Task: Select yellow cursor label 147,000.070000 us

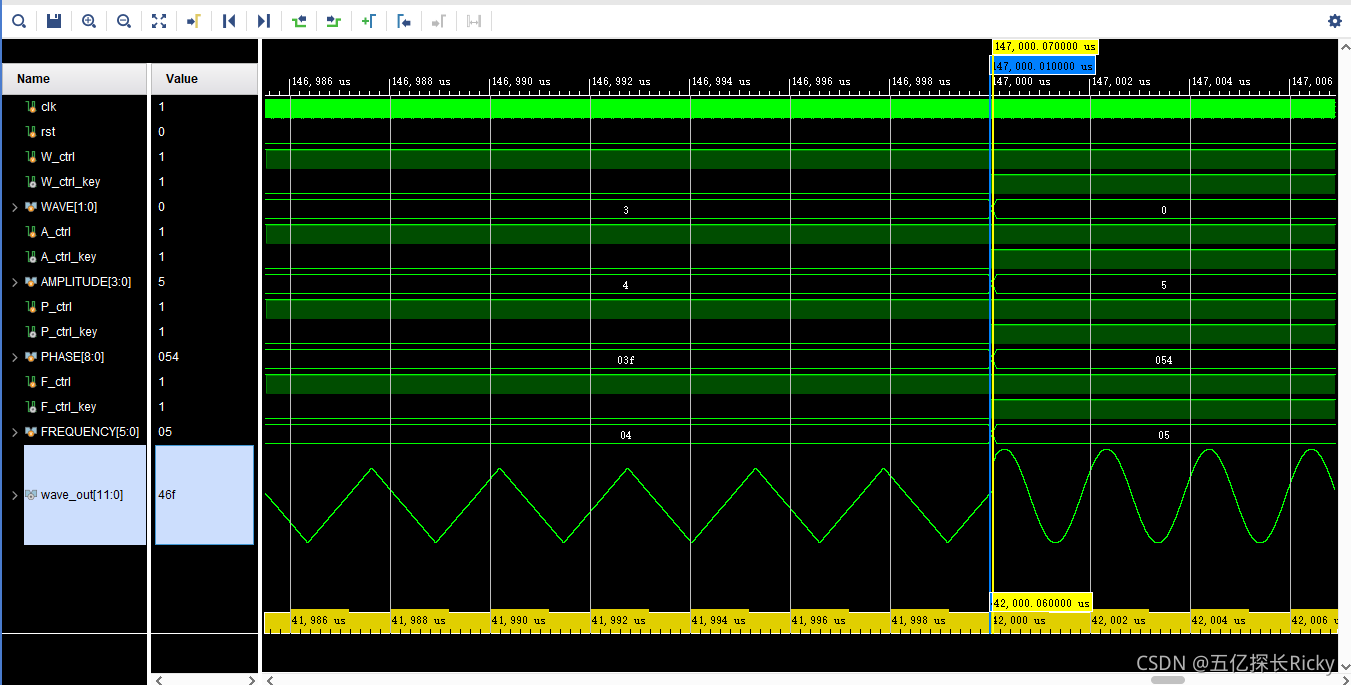Action: [1045, 47]
